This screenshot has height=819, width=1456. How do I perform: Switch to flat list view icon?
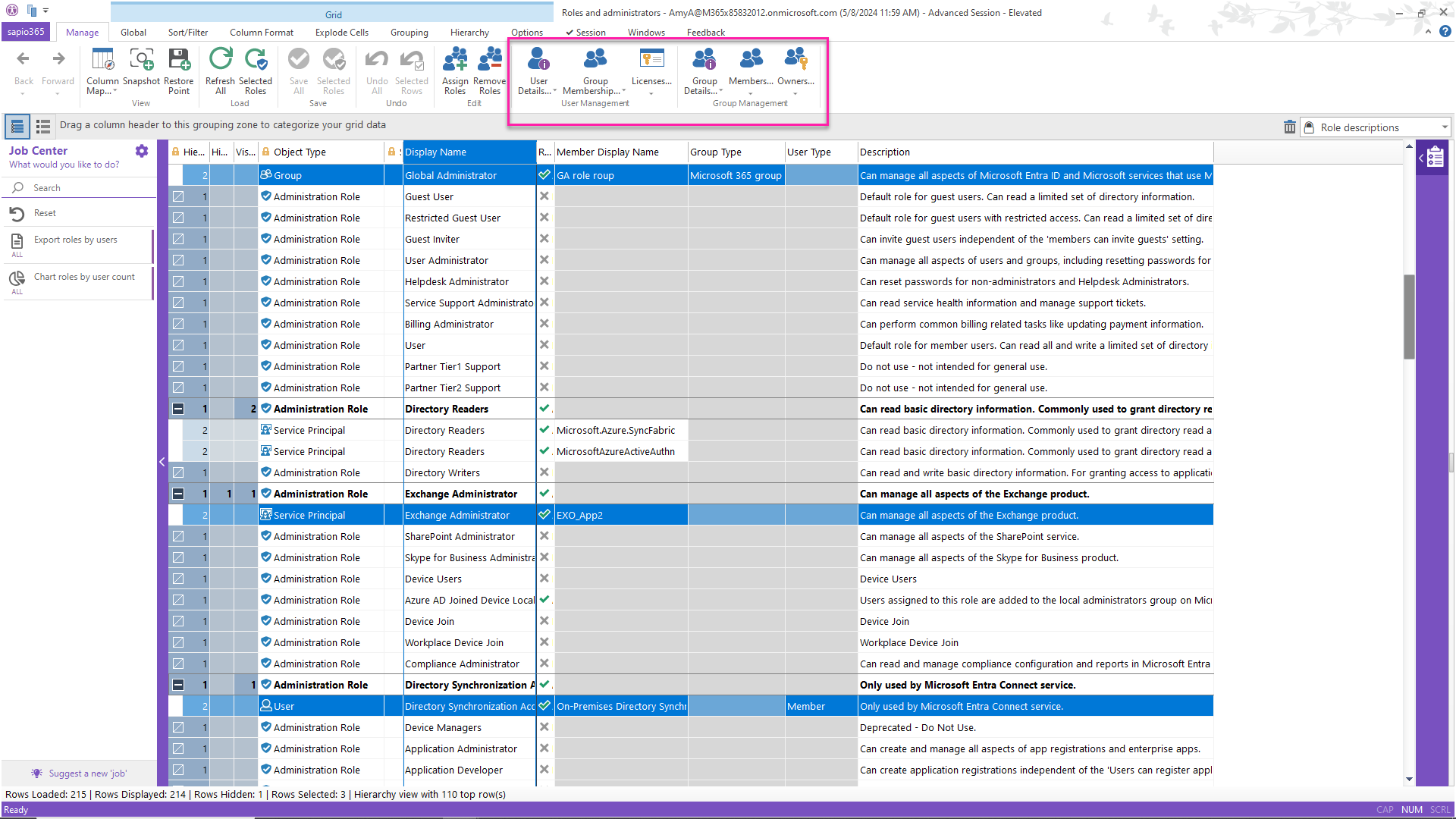[43, 126]
